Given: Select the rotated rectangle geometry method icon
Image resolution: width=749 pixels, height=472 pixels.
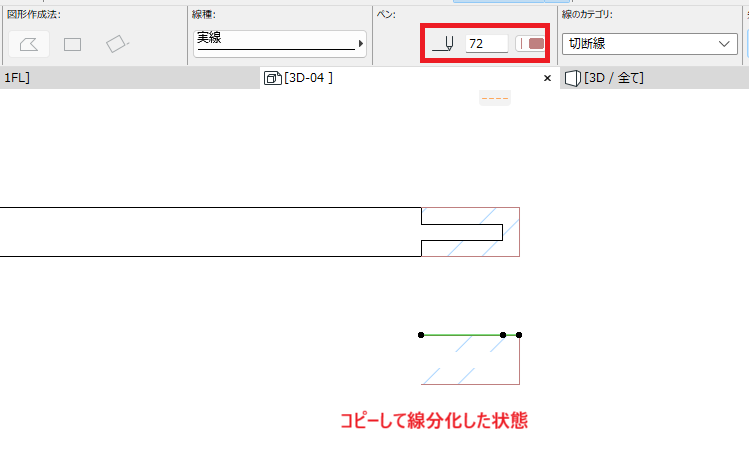Looking at the screenshot, I should click(x=117, y=44).
